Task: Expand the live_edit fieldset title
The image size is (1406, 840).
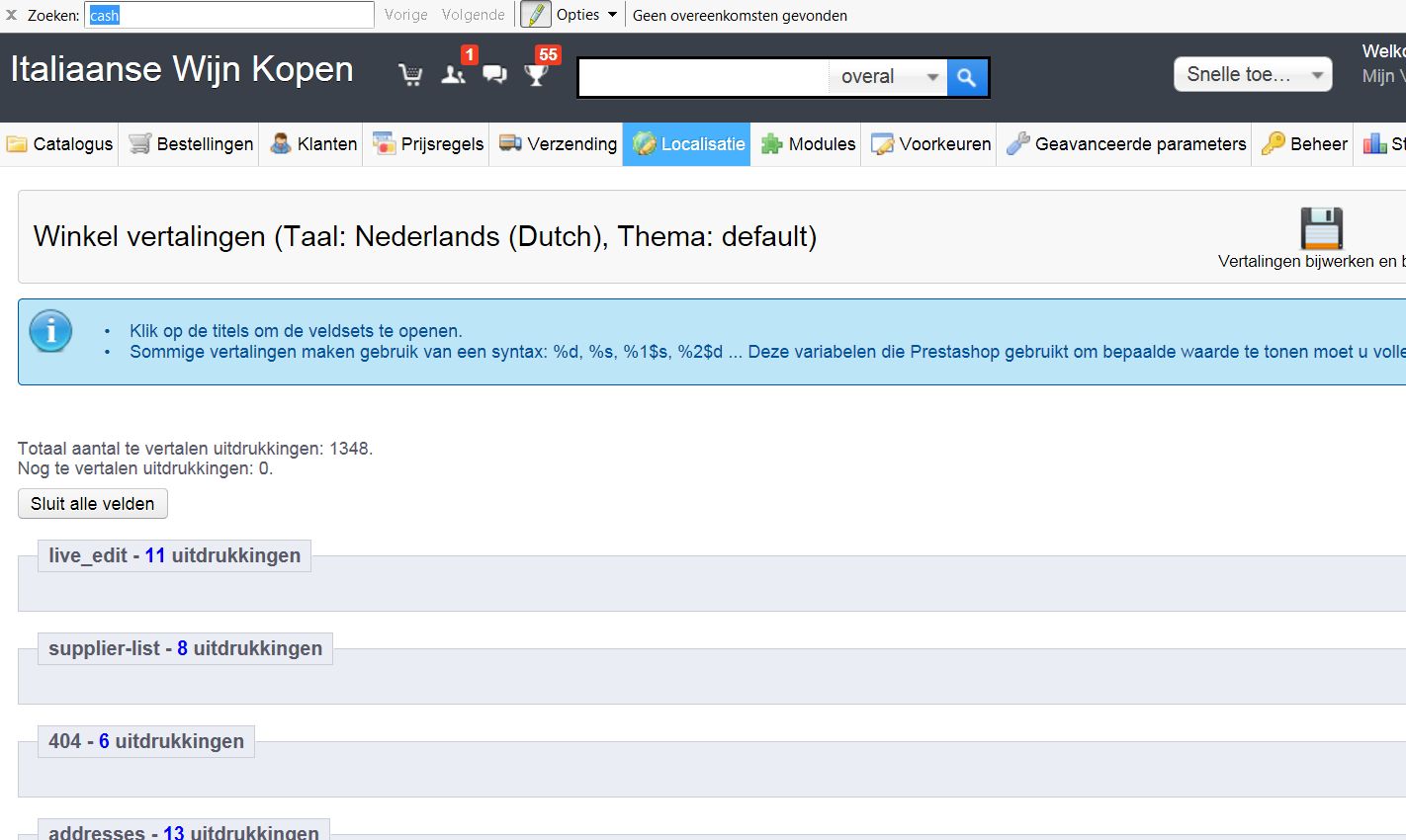Action: [174, 555]
